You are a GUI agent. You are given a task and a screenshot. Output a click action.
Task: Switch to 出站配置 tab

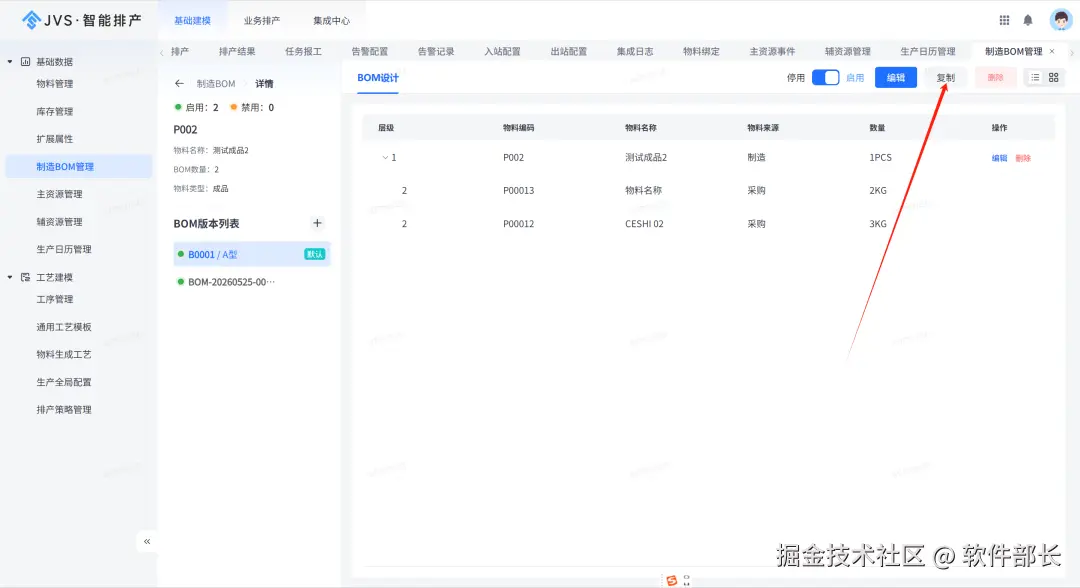pos(568,52)
